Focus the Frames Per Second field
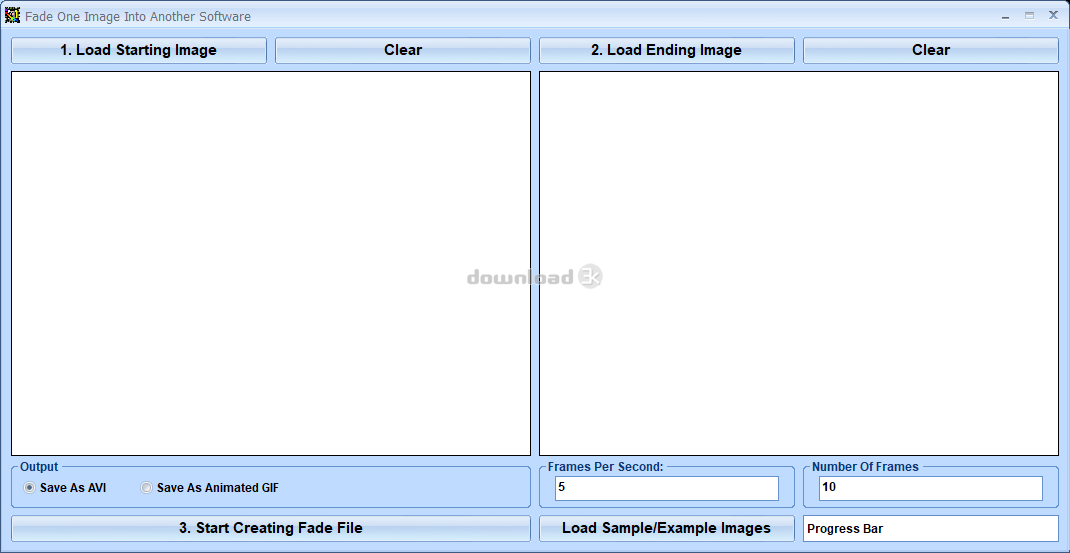The image size is (1070, 553). point(667,488)
